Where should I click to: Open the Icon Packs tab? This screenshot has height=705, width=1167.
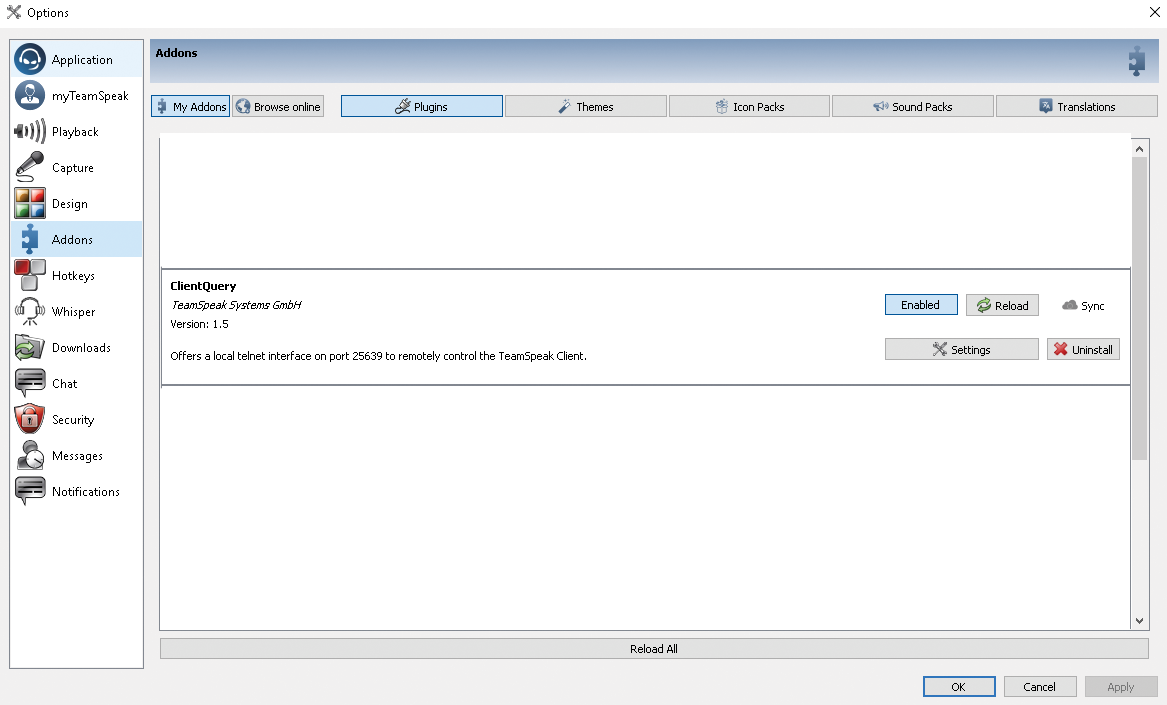[749, 106]
